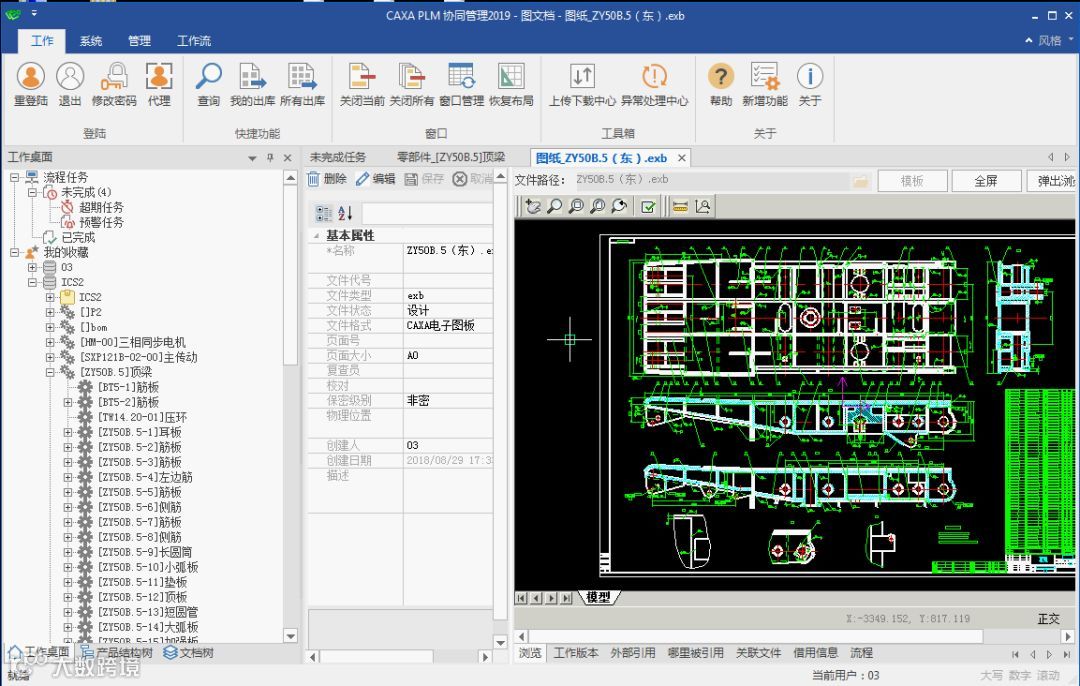
Task: Click the 保存 save button
Action: pyautogui.click(x=424, y=179)
